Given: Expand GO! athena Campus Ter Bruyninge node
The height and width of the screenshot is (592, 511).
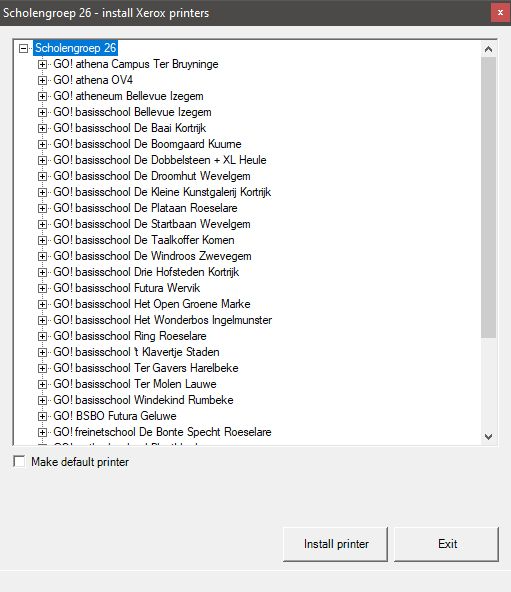Looking at the screenshot, I should [42, 65].
